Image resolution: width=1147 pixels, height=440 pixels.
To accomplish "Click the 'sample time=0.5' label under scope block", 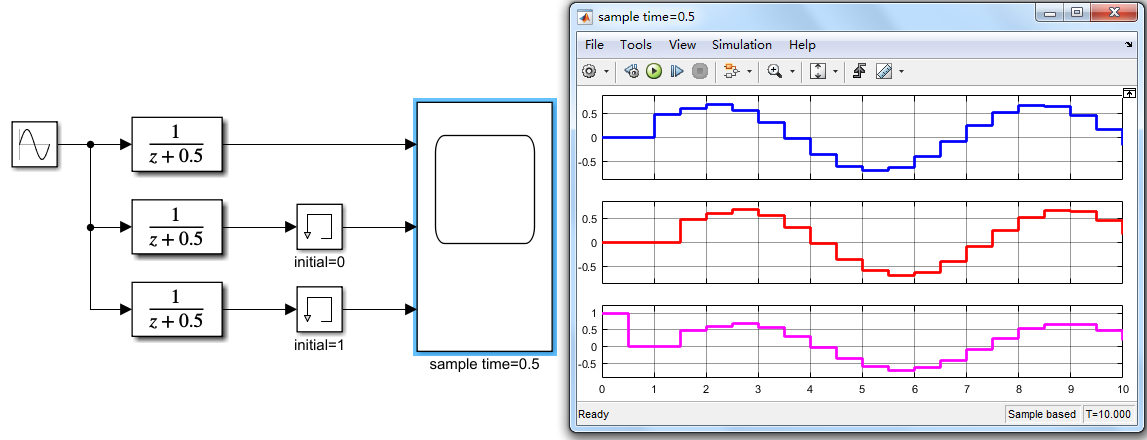I will (x=484, y=364).
